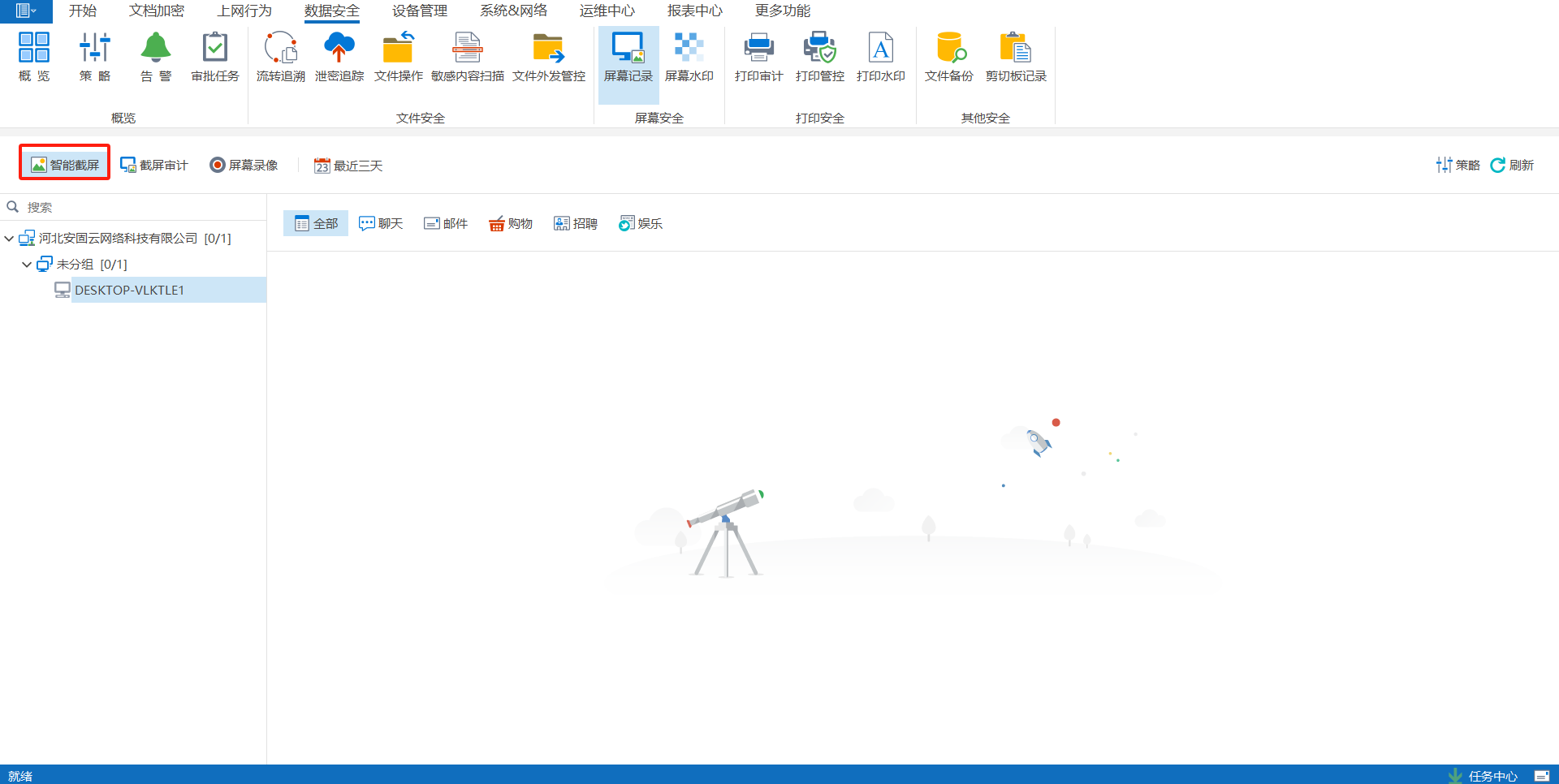Click the 刷新 refresh button
This screenshot has width=1559, height=784.
click(x=1512, y=165)
